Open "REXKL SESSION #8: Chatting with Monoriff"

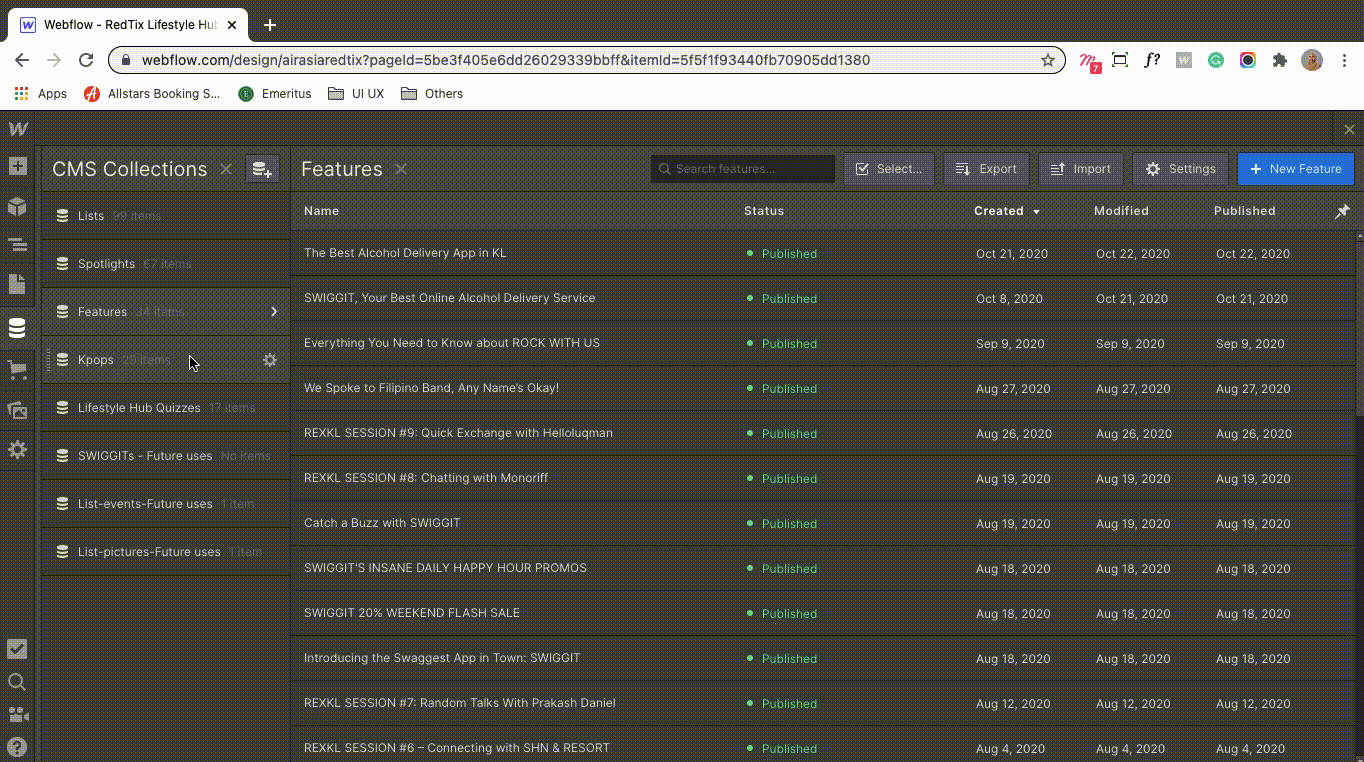pyautogui.click(x=426, y=478)
